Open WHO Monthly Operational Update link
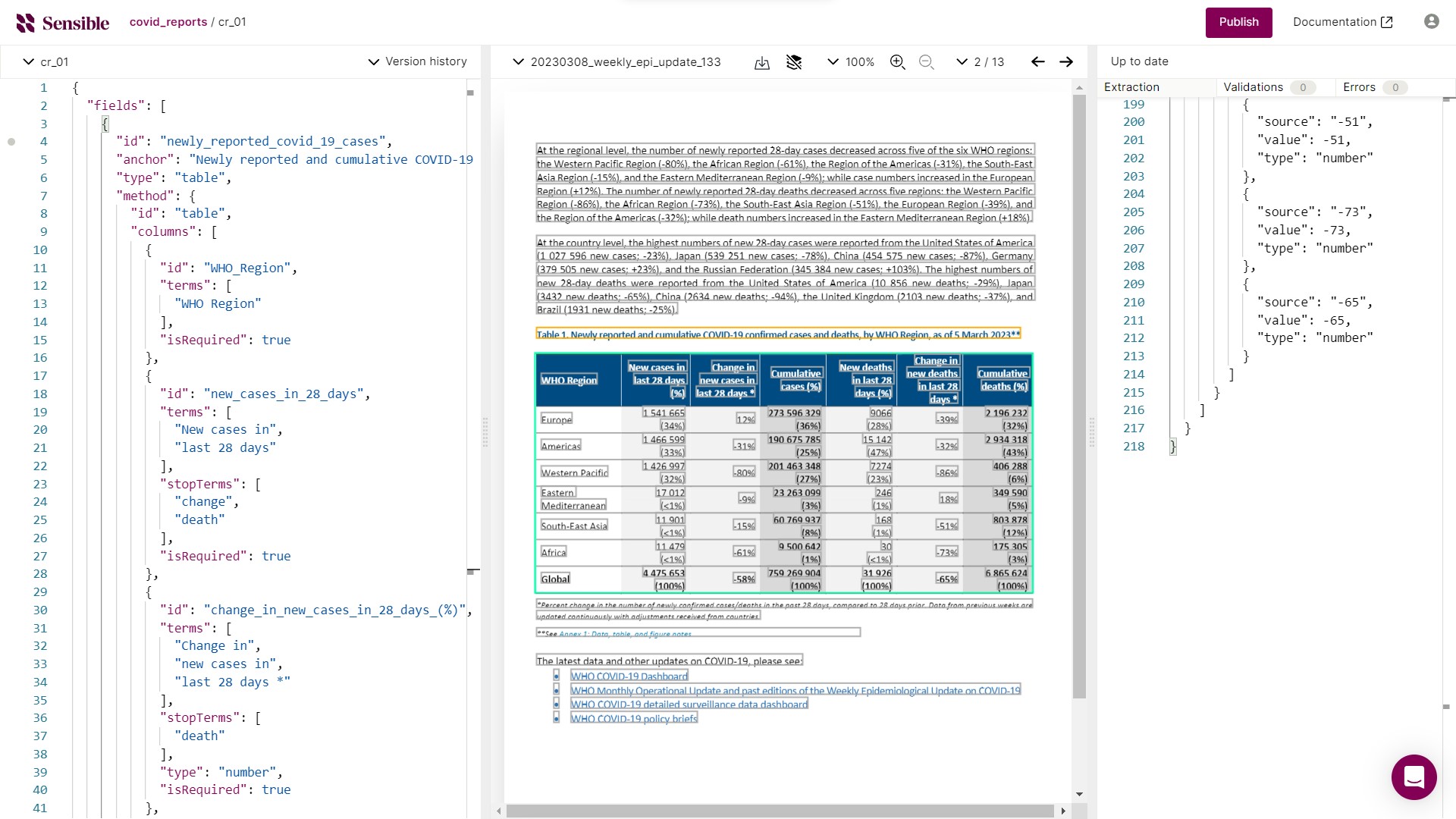Viewport: 1456px width, 819px height. click(x=795, y=690)
